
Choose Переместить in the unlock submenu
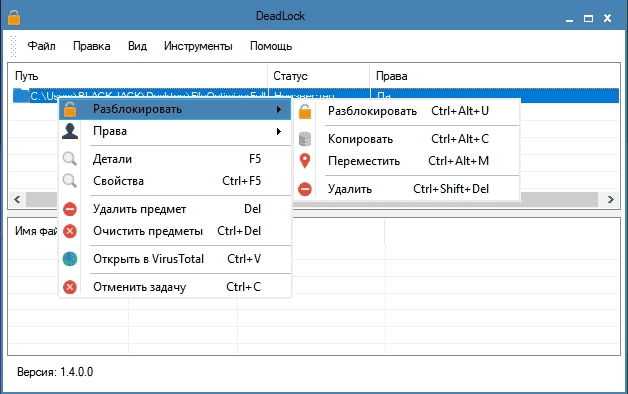(407, 161)
